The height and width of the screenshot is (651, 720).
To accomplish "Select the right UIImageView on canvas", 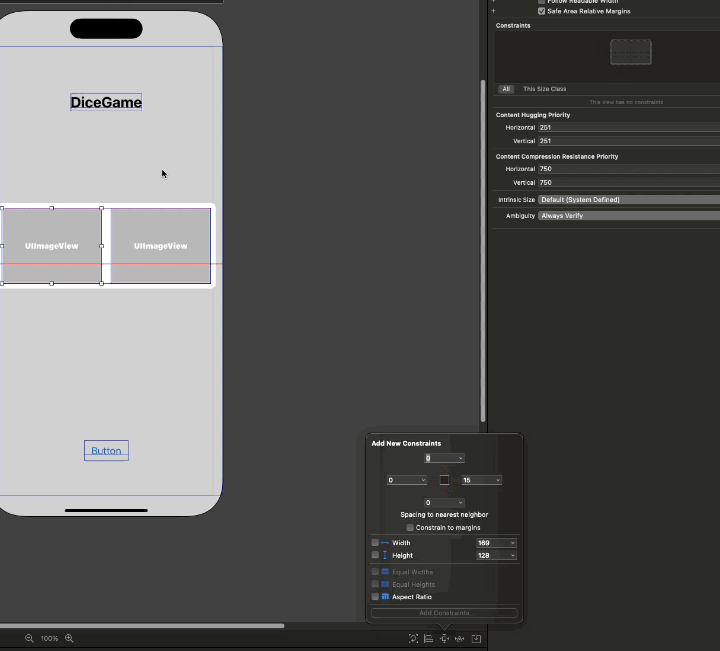I will [x=161, y=246].
